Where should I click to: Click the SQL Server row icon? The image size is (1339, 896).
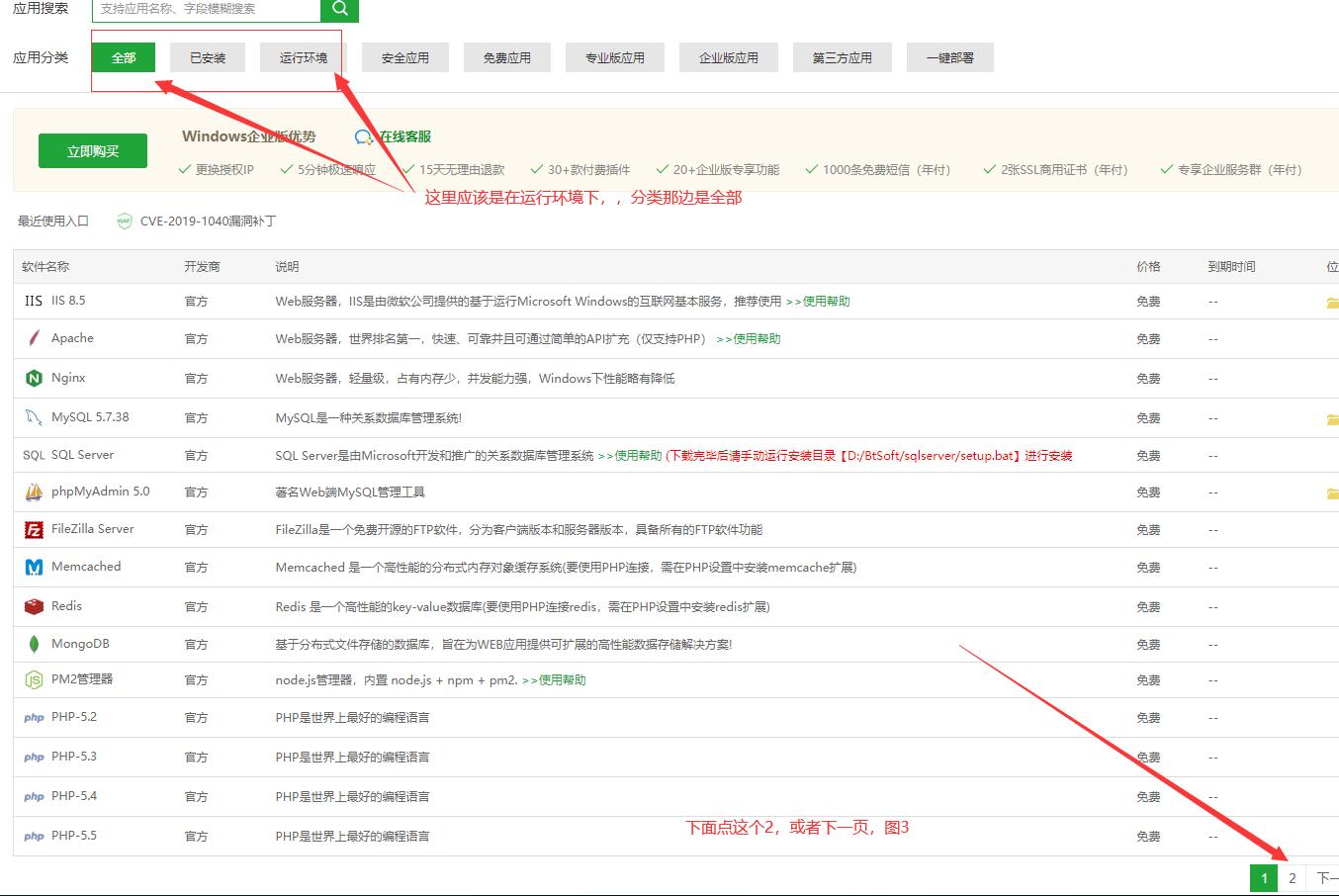click(x=34, y=455)
